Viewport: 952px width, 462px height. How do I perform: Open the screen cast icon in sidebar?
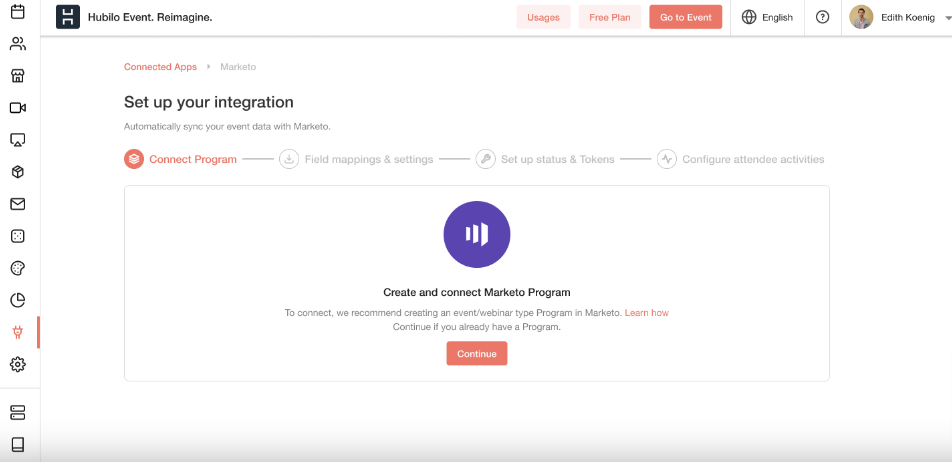18,140
